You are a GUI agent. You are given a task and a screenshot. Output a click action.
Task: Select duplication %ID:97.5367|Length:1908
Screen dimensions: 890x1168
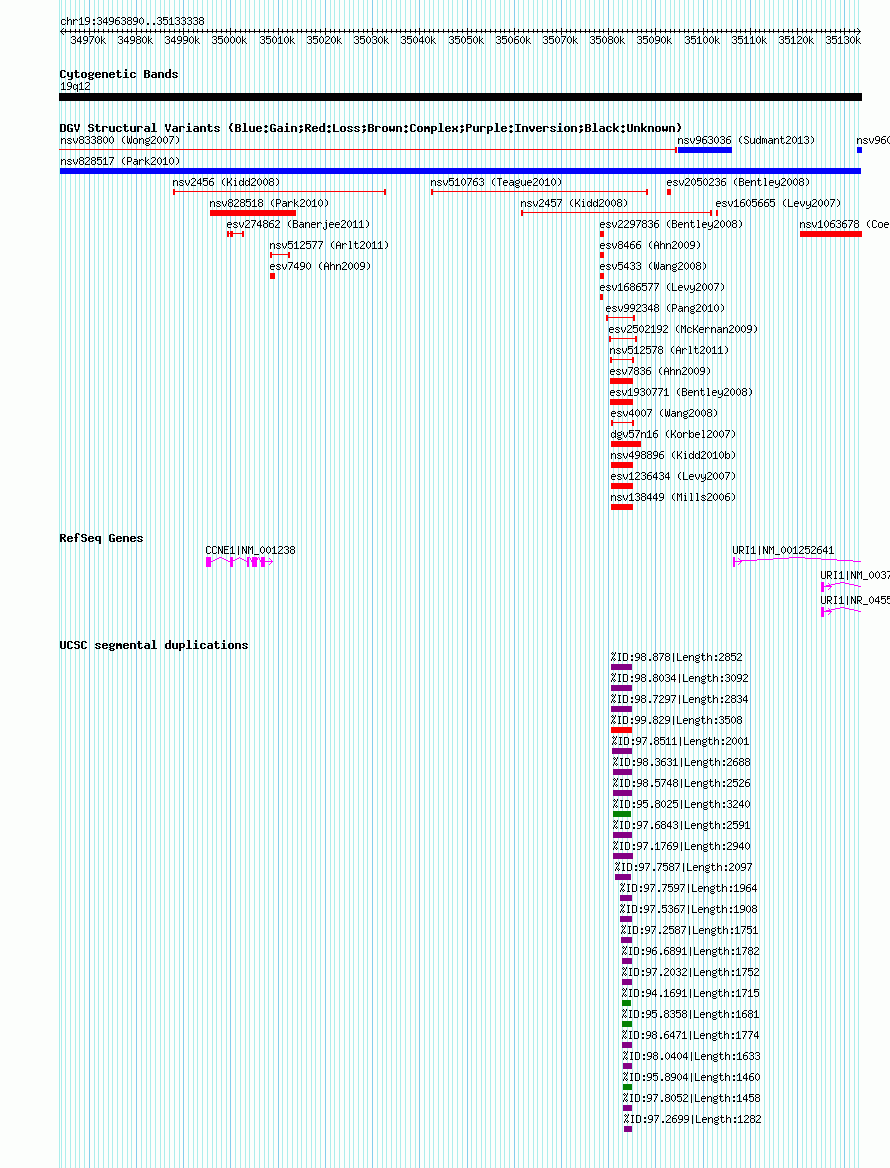(689, 908)
